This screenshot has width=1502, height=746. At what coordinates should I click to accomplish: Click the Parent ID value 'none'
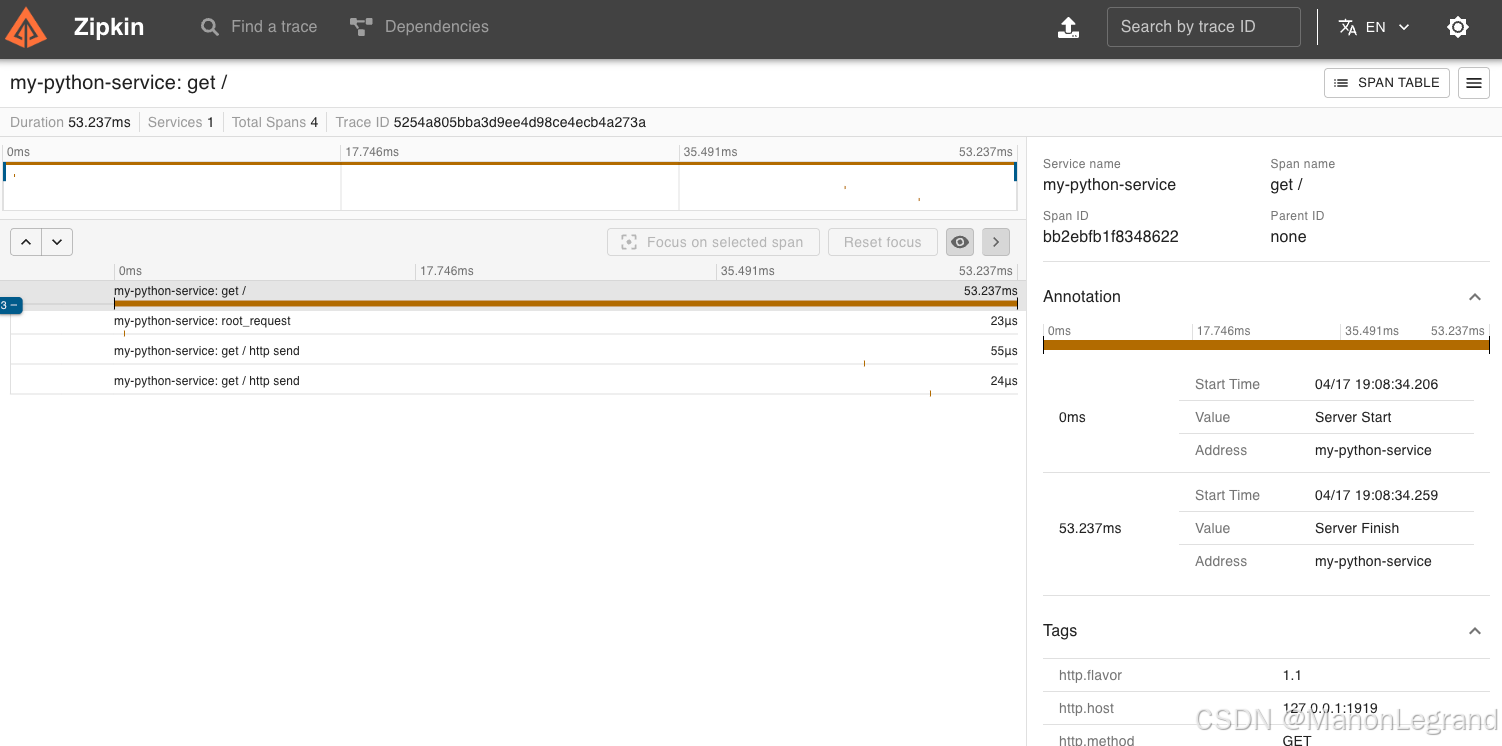1288,237
